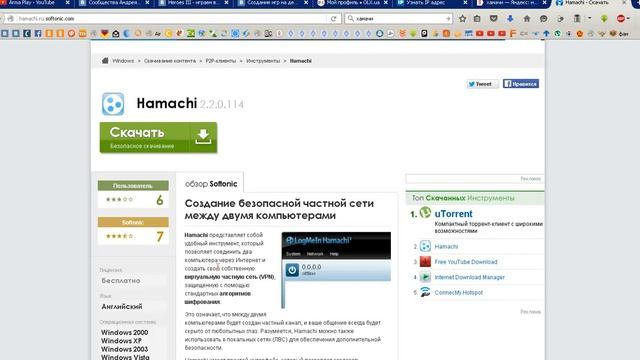640x360 pixels.
Task: Click the magnifier icon in search box
Action: click(350, 18)
